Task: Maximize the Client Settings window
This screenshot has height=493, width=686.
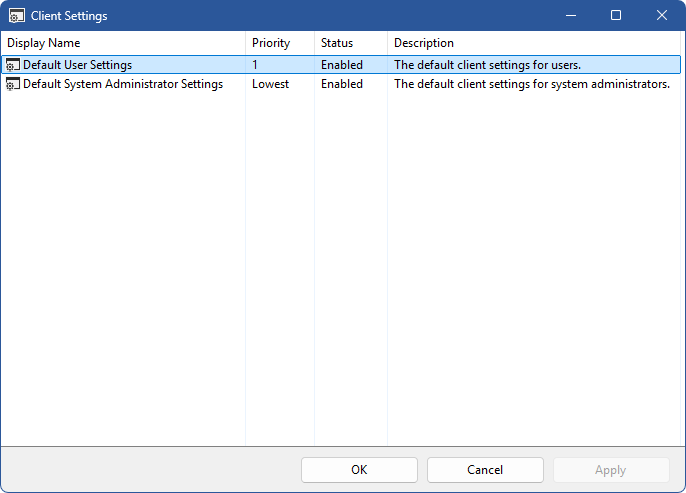Action: click(616, 16)
